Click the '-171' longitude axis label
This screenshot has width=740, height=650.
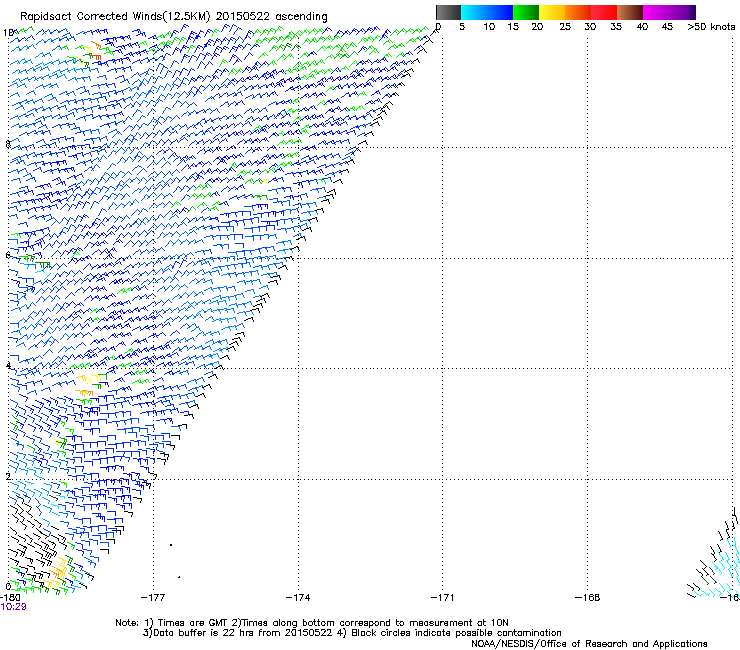point(442,598)
